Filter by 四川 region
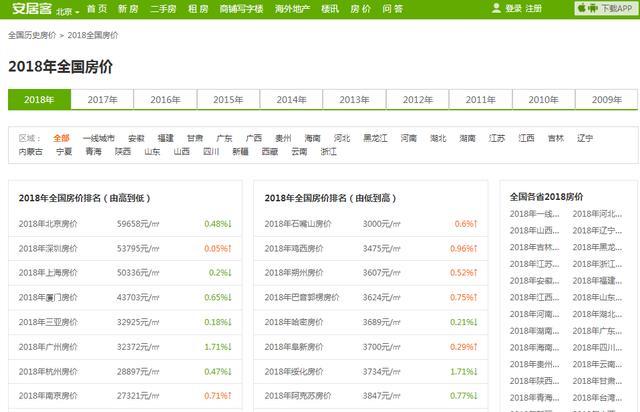The height and width of the screenshot is (412, 640). point(211,151)
